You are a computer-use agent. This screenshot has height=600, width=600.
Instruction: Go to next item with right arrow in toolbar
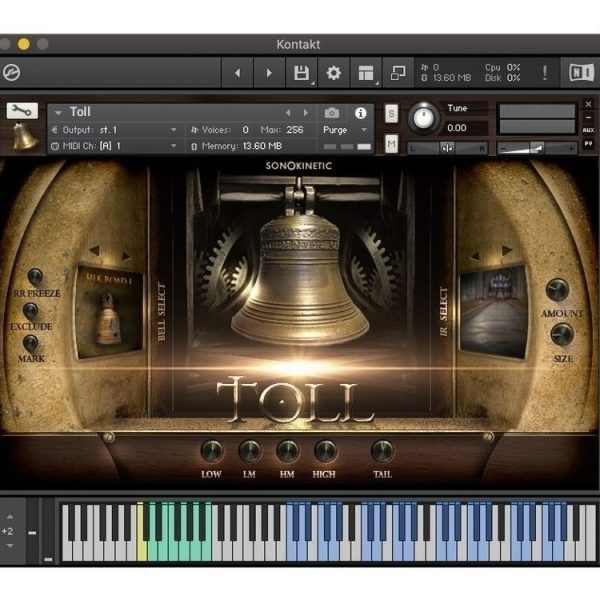(x=269, y=73)
